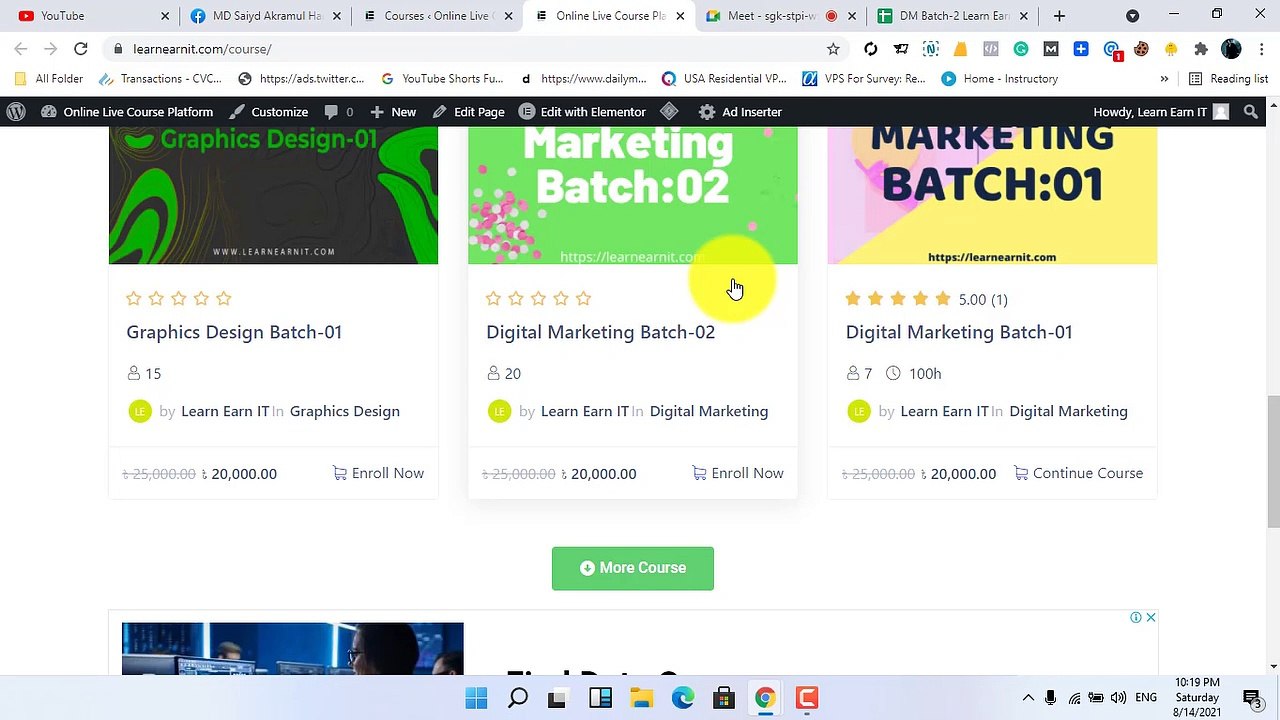Switch to the MD Saiyd Akramul Facebook tab
Viewport: 1280px width, 720px height.
tap(265, 16)
